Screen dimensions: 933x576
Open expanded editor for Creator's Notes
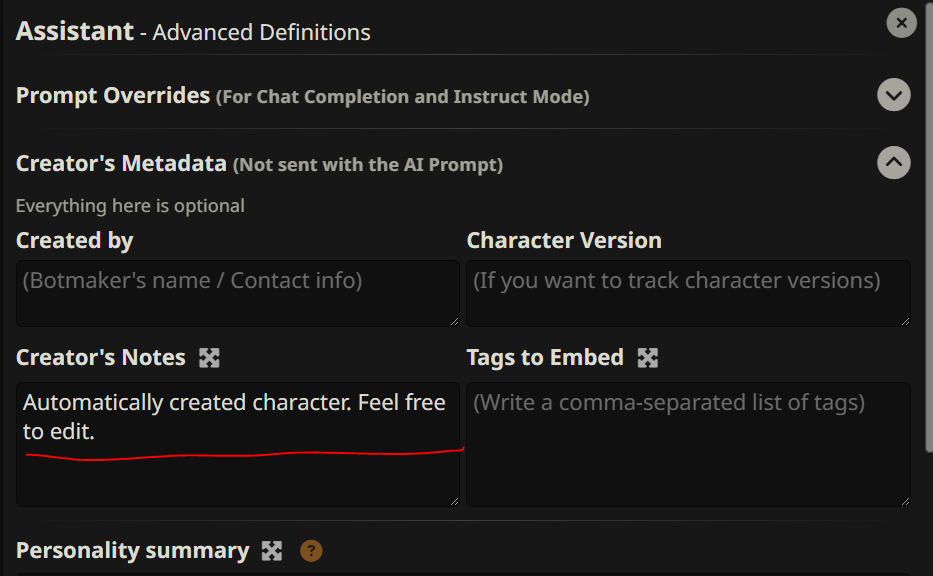[x=209, y=357]
